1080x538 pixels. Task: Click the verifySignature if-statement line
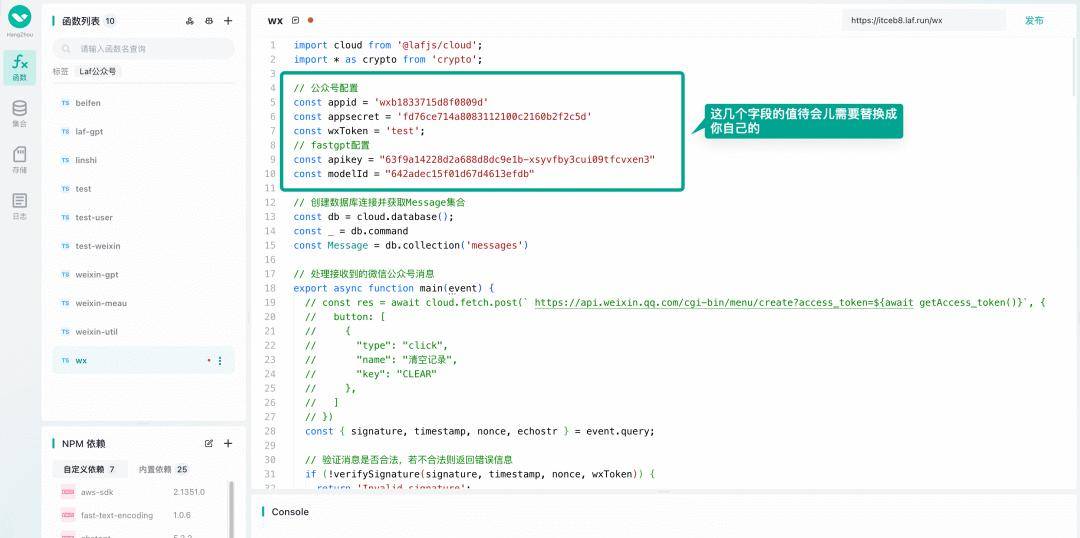[480, 474]
